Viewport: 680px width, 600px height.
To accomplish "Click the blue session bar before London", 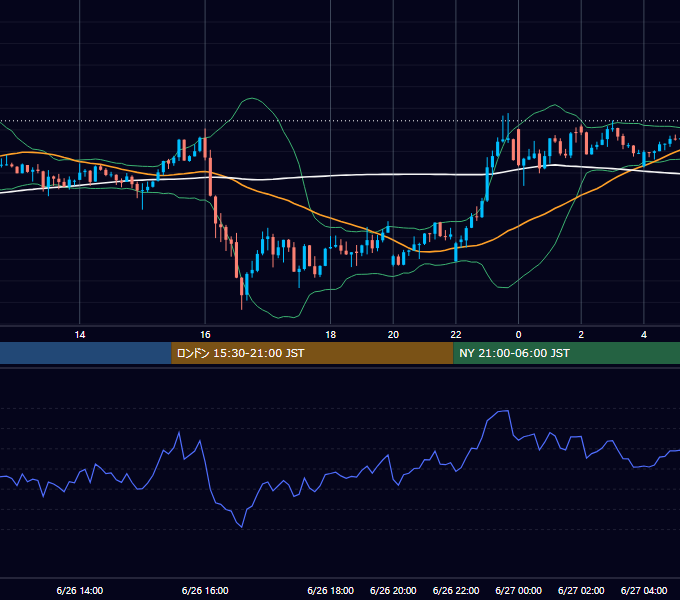I will pyautogui.click(x=86, y=353).
